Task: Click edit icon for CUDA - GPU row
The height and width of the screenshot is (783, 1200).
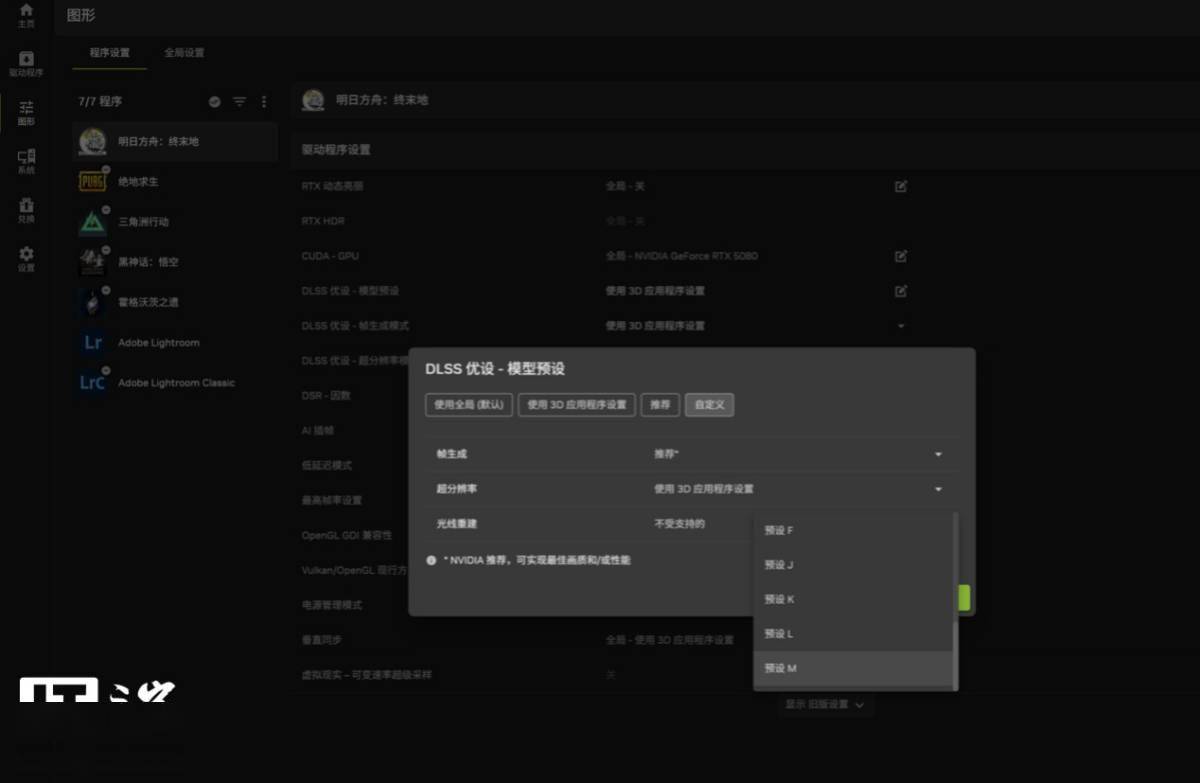Action: pos(901,256)
